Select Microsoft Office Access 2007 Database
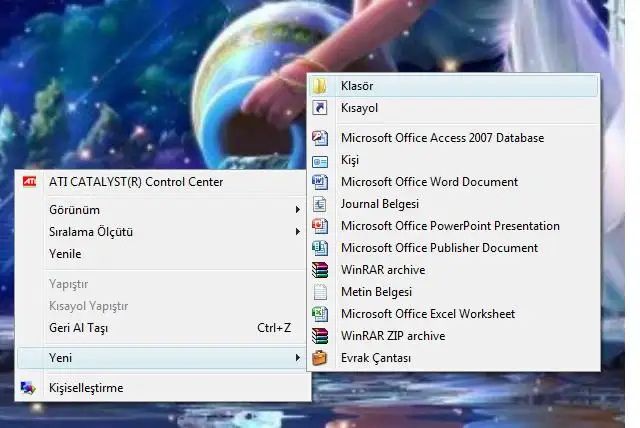Image resolution: width=640 pixels, height=428 pixels. pos(453,138)
